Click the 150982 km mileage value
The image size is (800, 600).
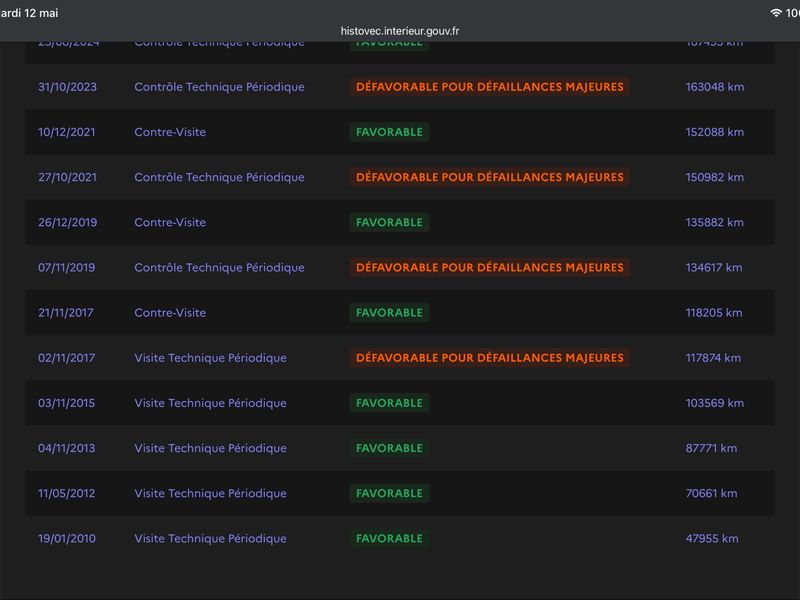click(x=714, y=177)
